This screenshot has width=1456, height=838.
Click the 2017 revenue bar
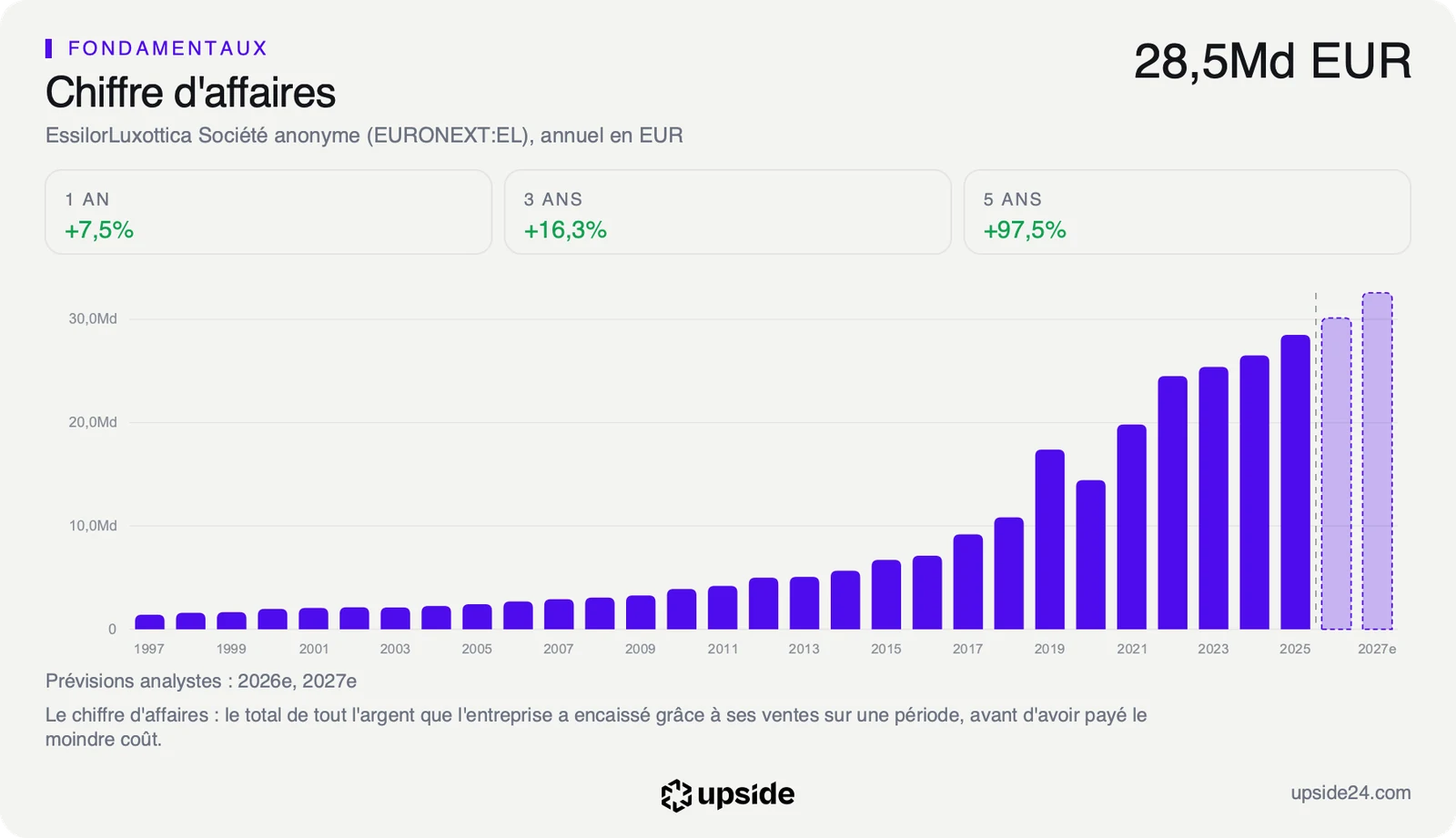point(967,581)
